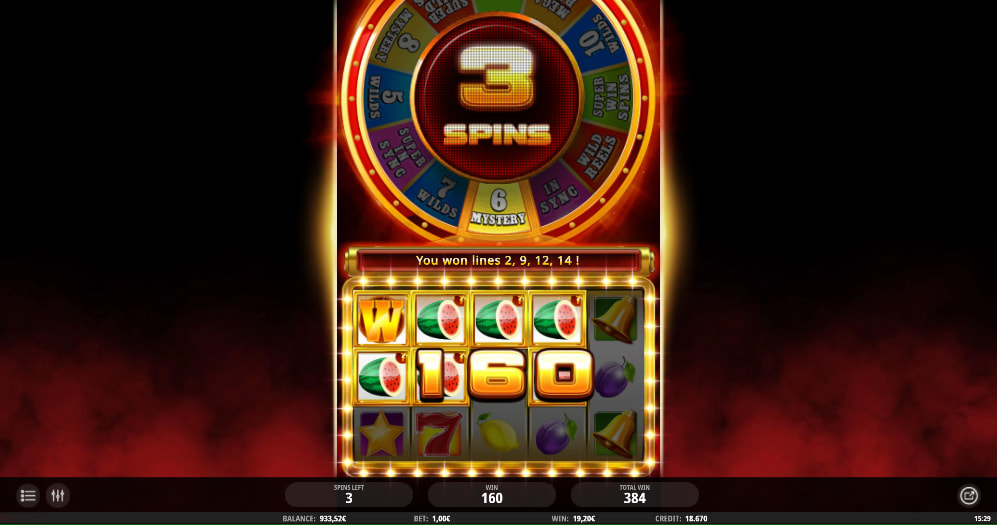Click the won lines message banner
This screenshot has height=525, width=997.
(x=498, y=261)
